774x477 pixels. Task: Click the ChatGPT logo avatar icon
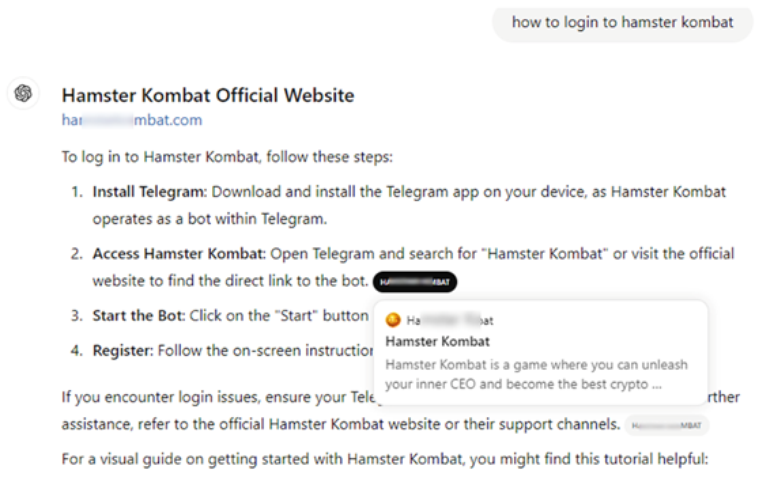[x=23, y=94]
